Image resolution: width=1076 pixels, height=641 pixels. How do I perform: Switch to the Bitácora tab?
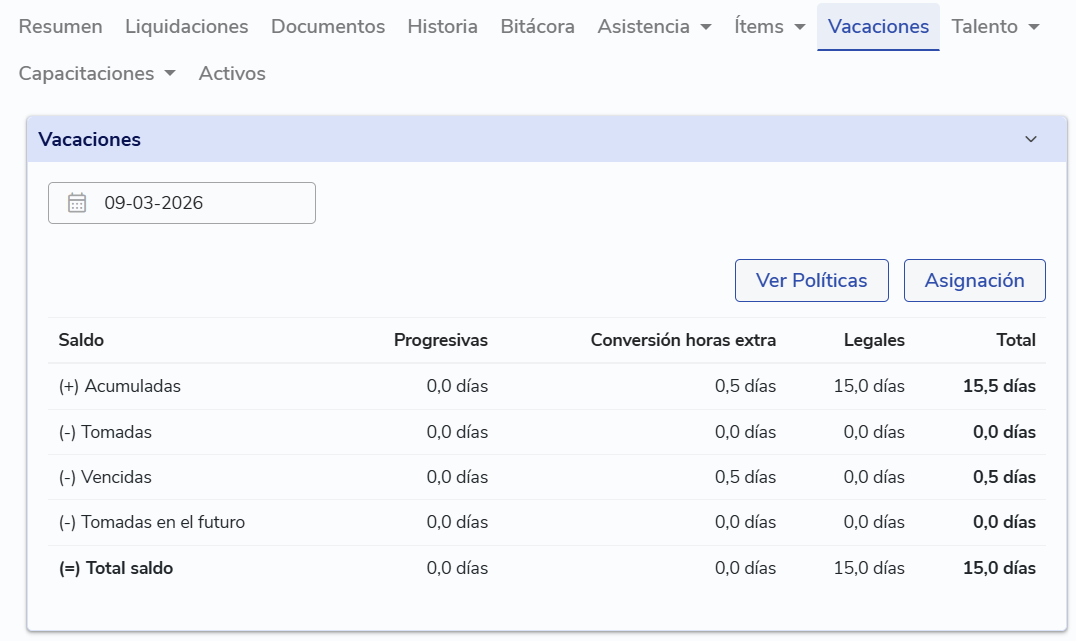click(x=537, y=27)
